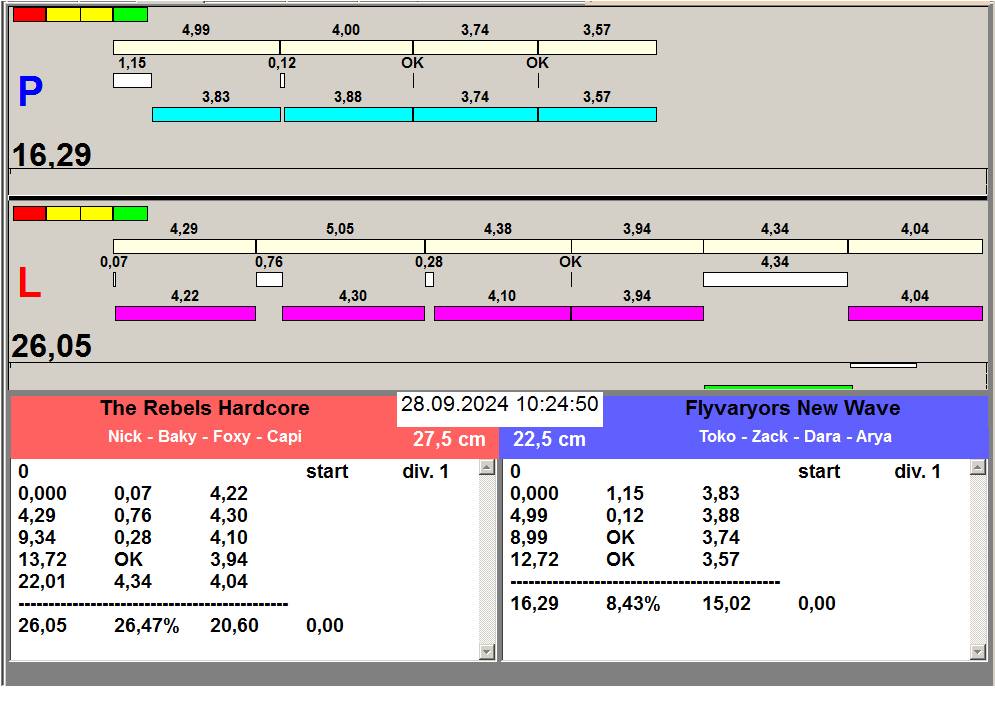This screenshot has height=716, width=995.
Task: Click the red L lane letter
Action: point(30,285)
